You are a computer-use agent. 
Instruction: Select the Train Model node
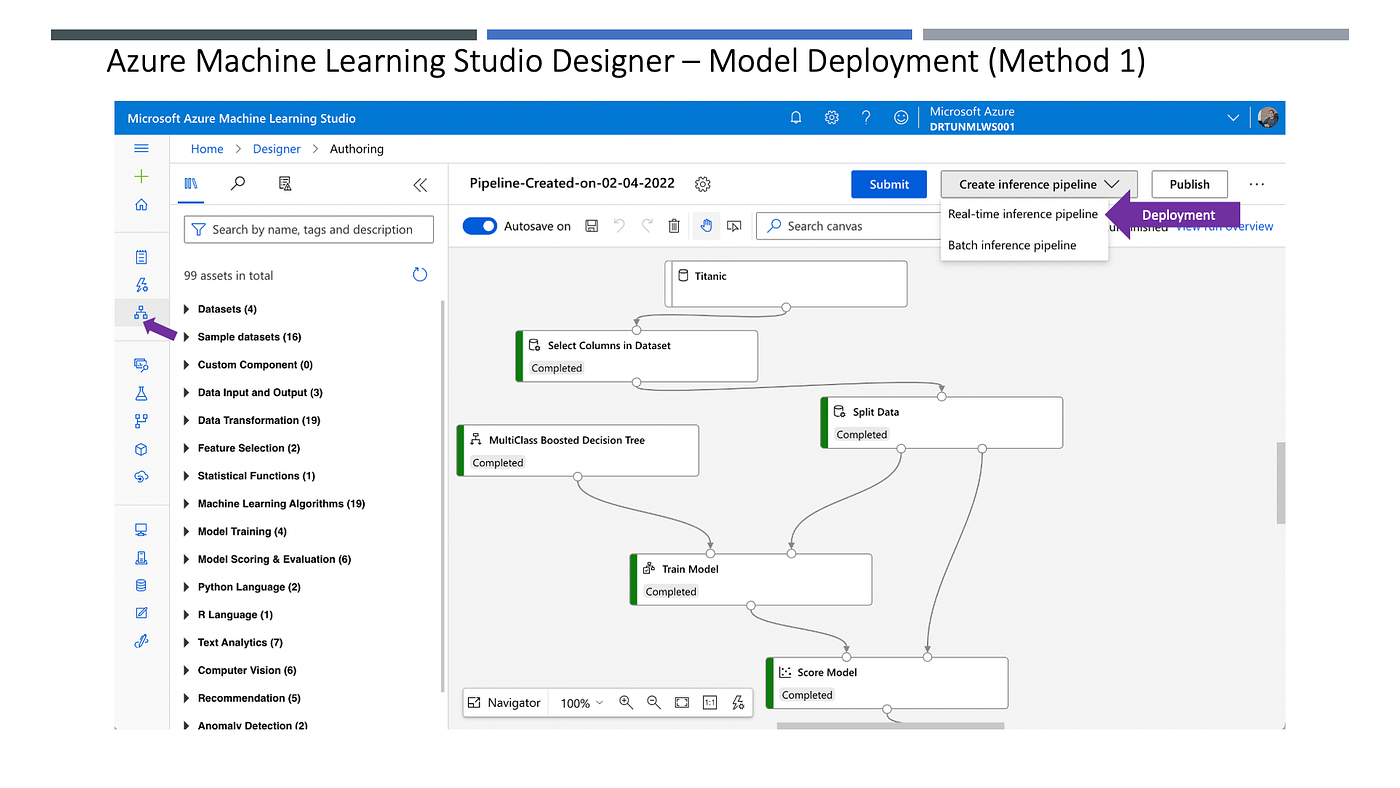point(751,579)
